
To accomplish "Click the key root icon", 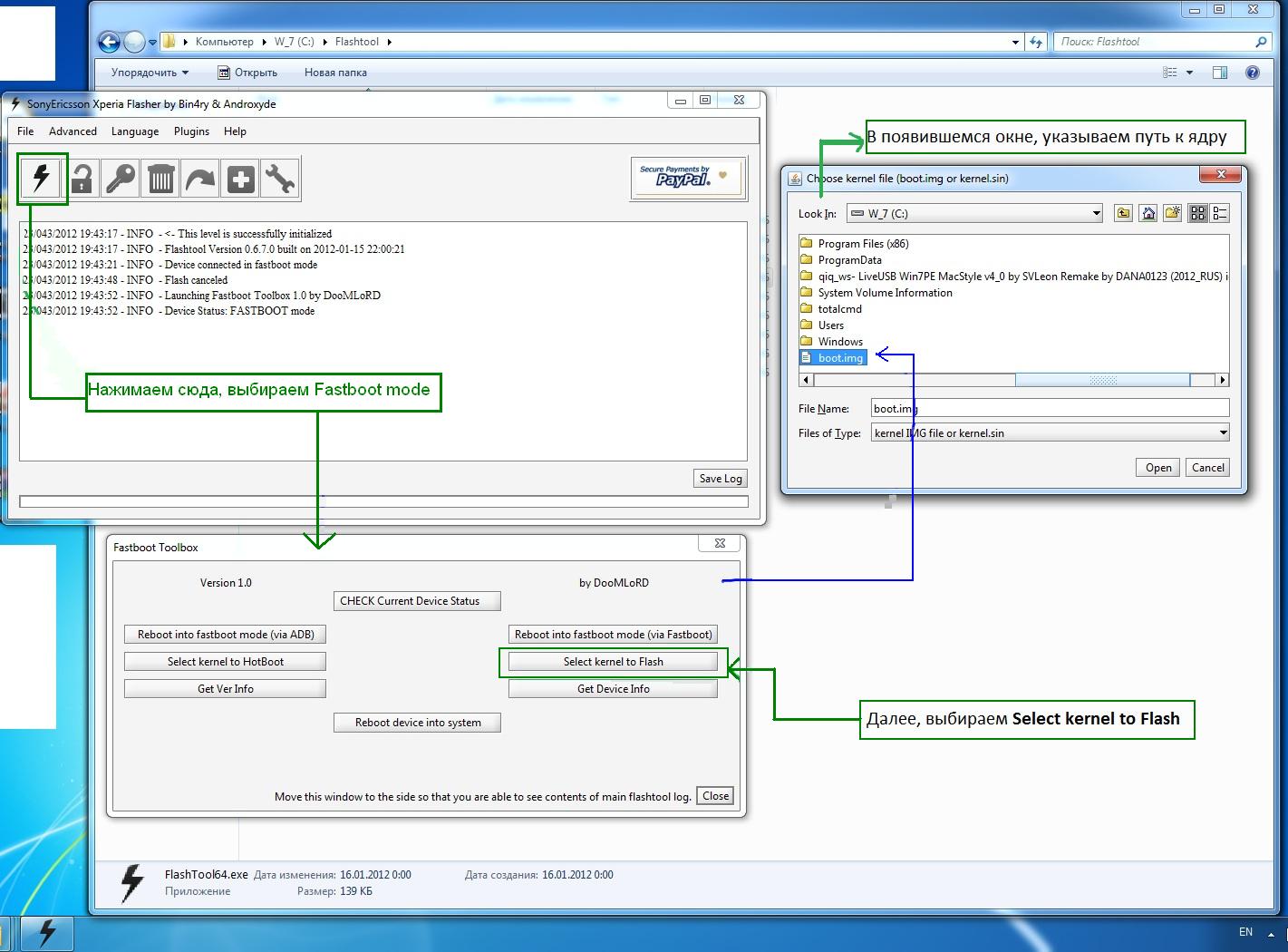I will tap(121, 178).
